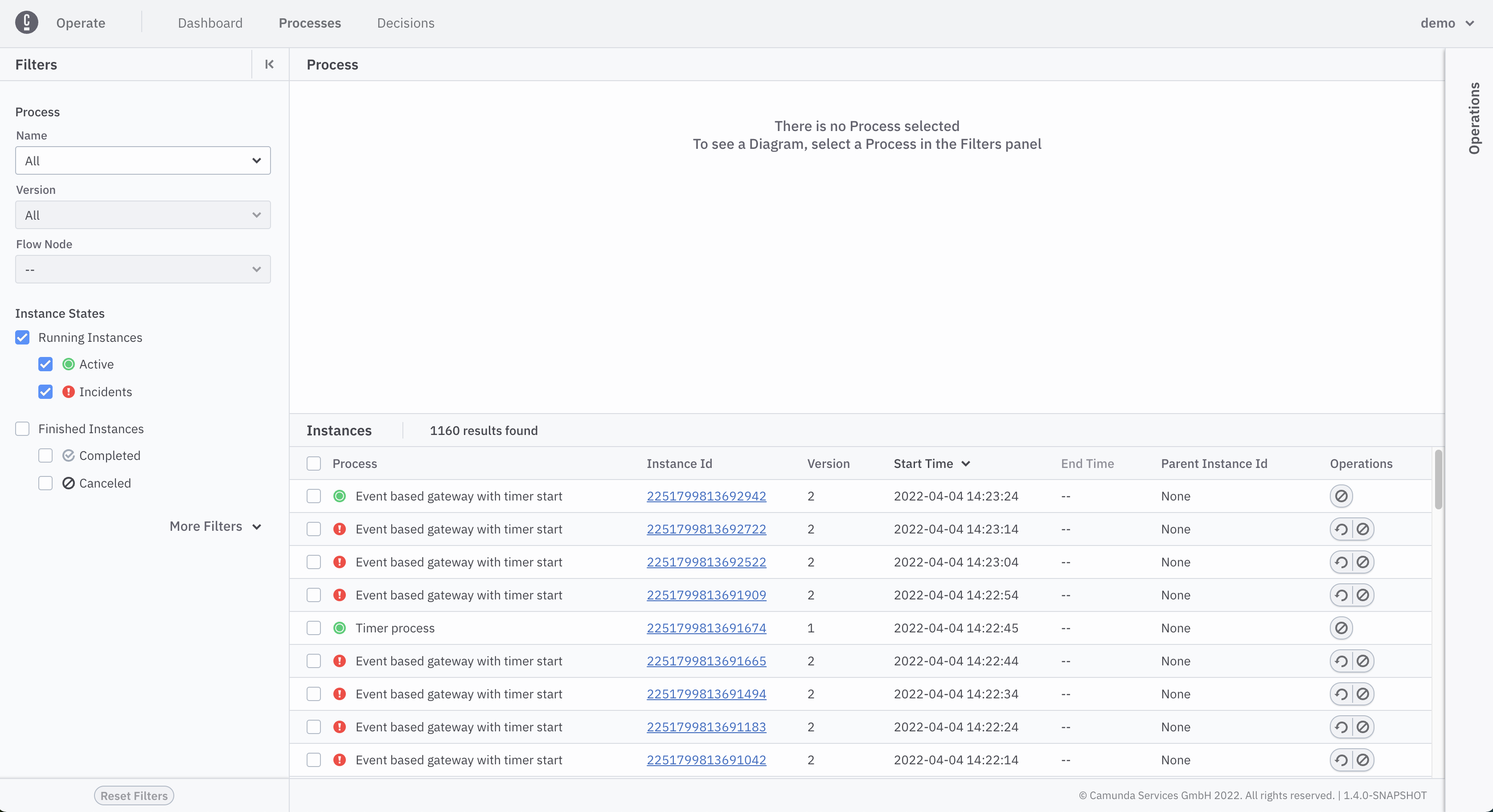This screenshot has height=812, width=1493.
Task: Check the Canceled instances filter
Action: pos(45,484)
